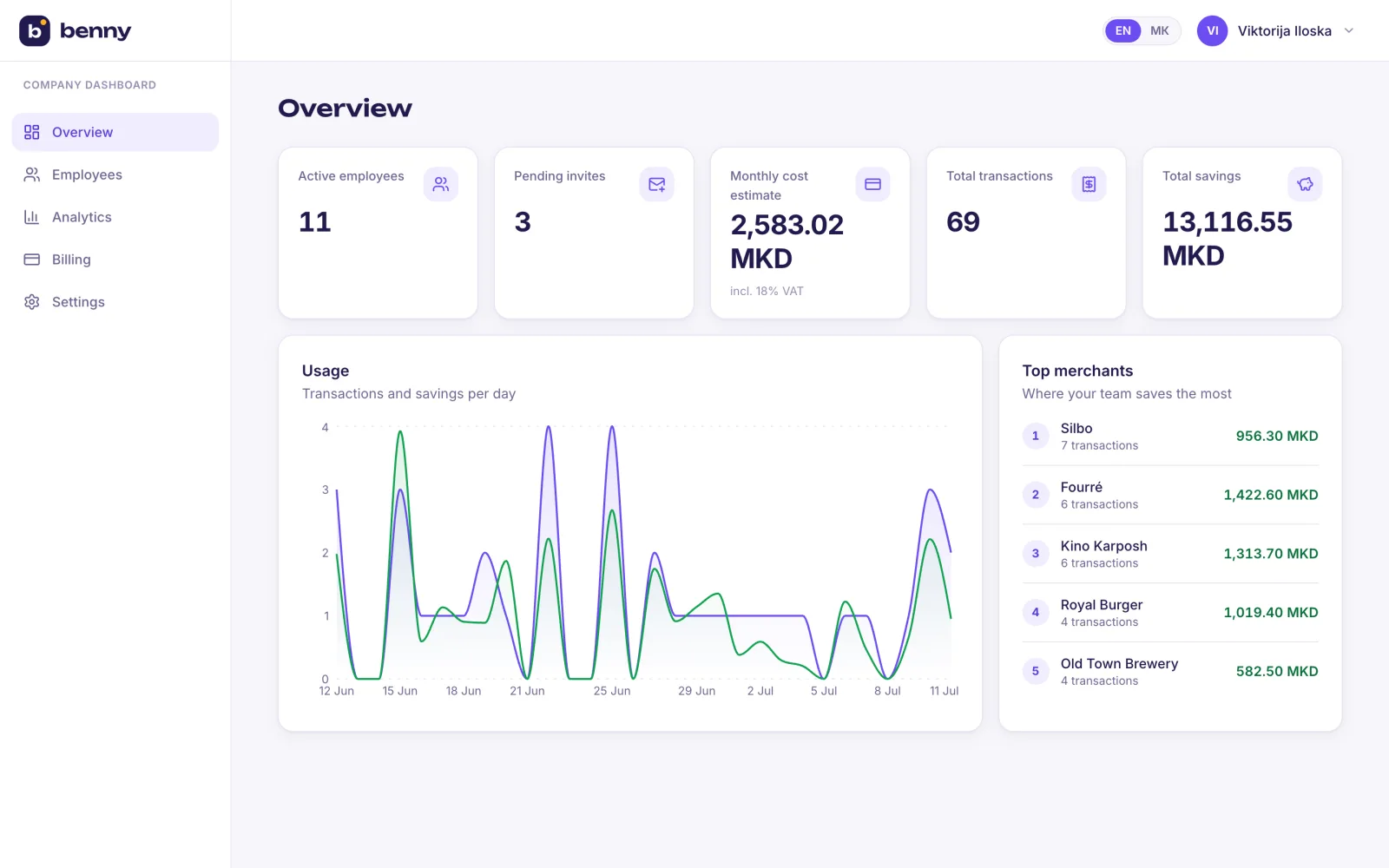1389x868 pixels.
Task: Click the 12 Jun label on chart axis
Action: [x=337, y=691]
